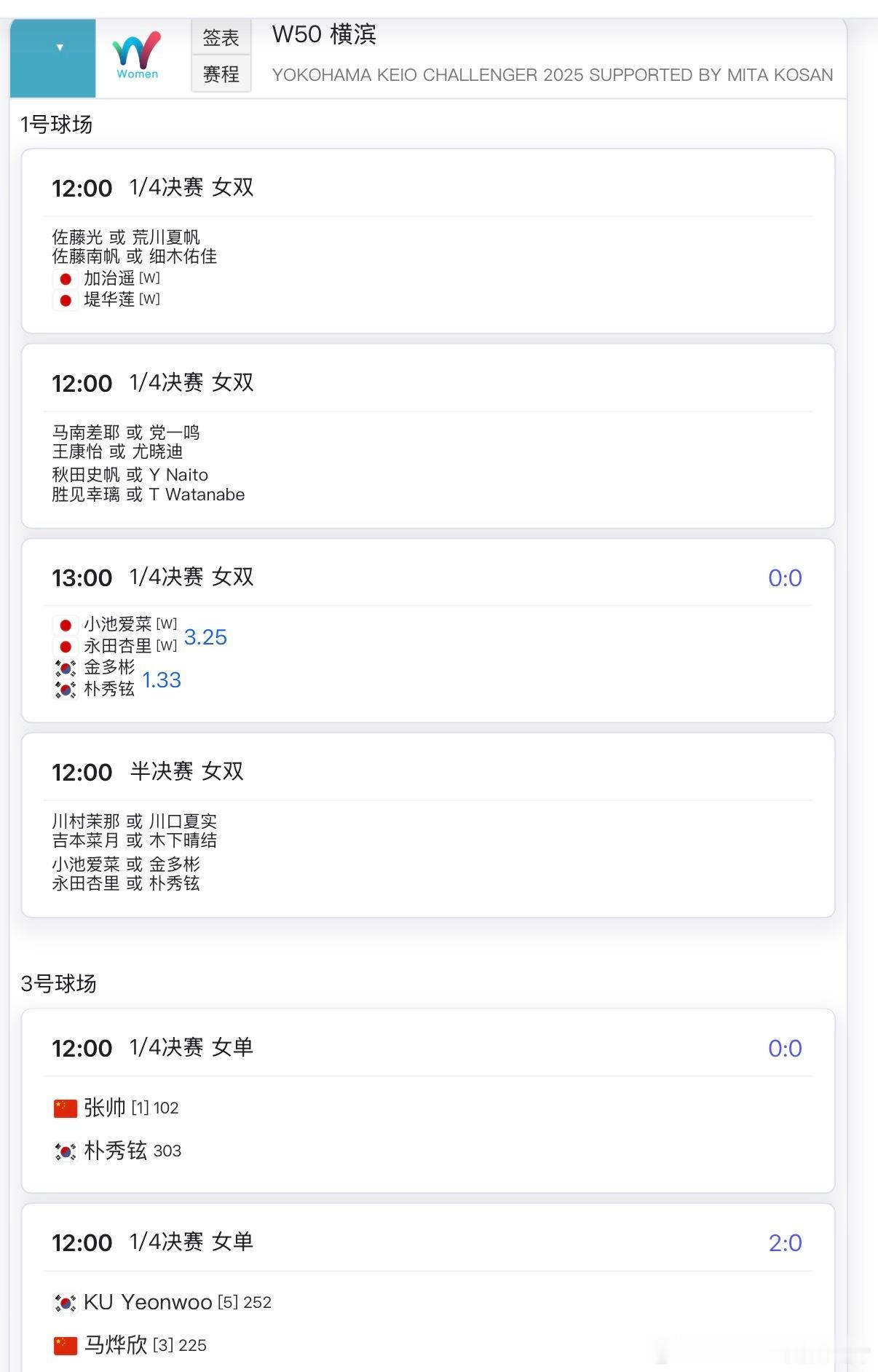The height and width of the screenshot is (1372, 878).
Task: Click the China flag beside 马烨欣
Action: 66,1346
